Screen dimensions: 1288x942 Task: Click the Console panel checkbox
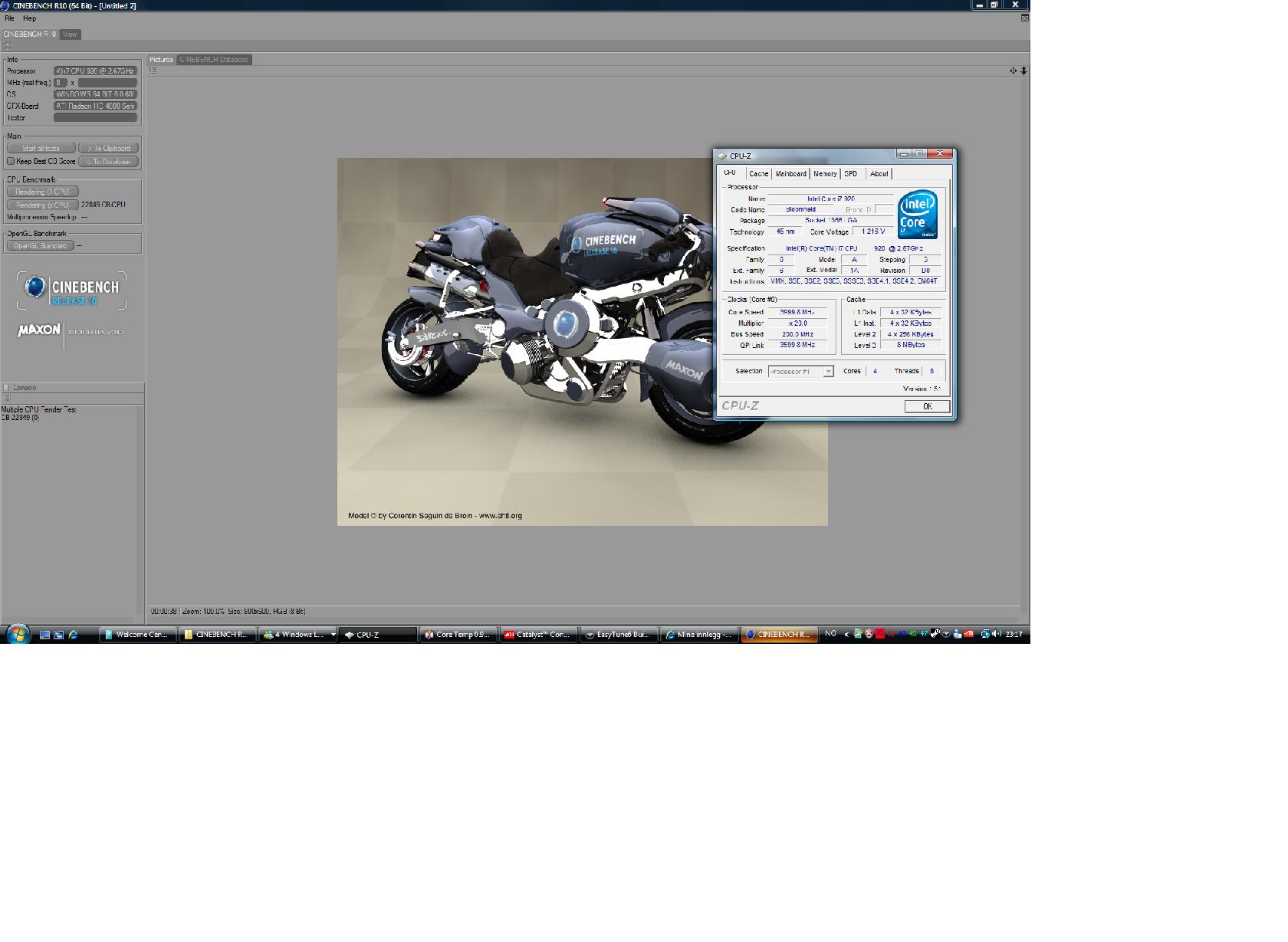(x=6, y=388)
